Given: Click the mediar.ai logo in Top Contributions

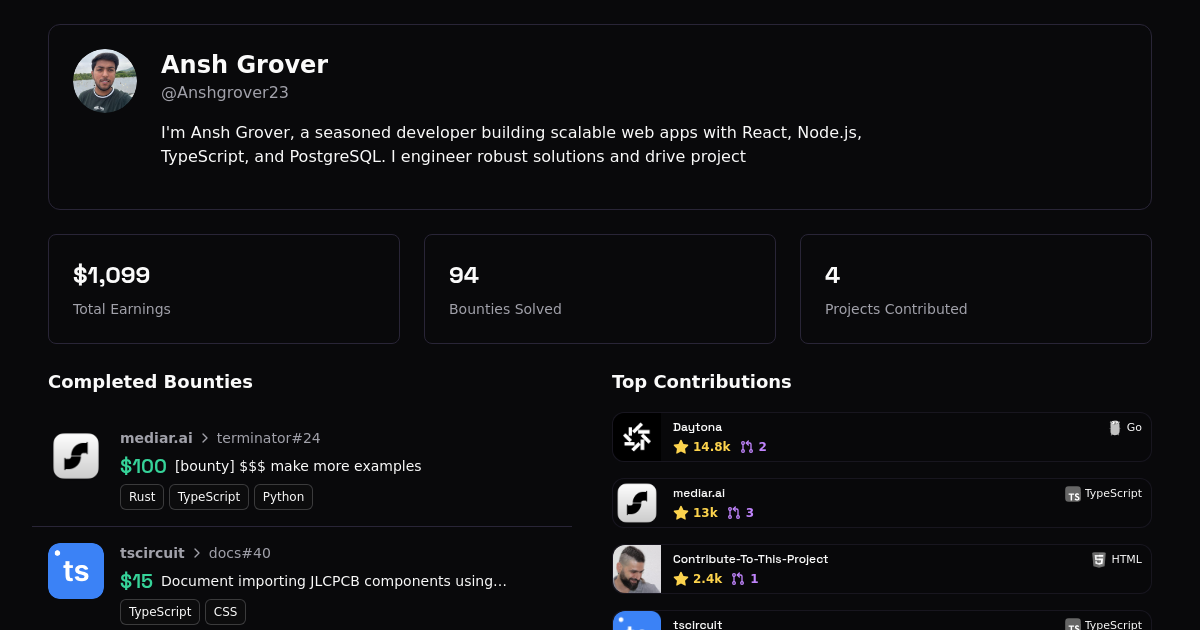Looking at the screenshot, I should [637, 503].
